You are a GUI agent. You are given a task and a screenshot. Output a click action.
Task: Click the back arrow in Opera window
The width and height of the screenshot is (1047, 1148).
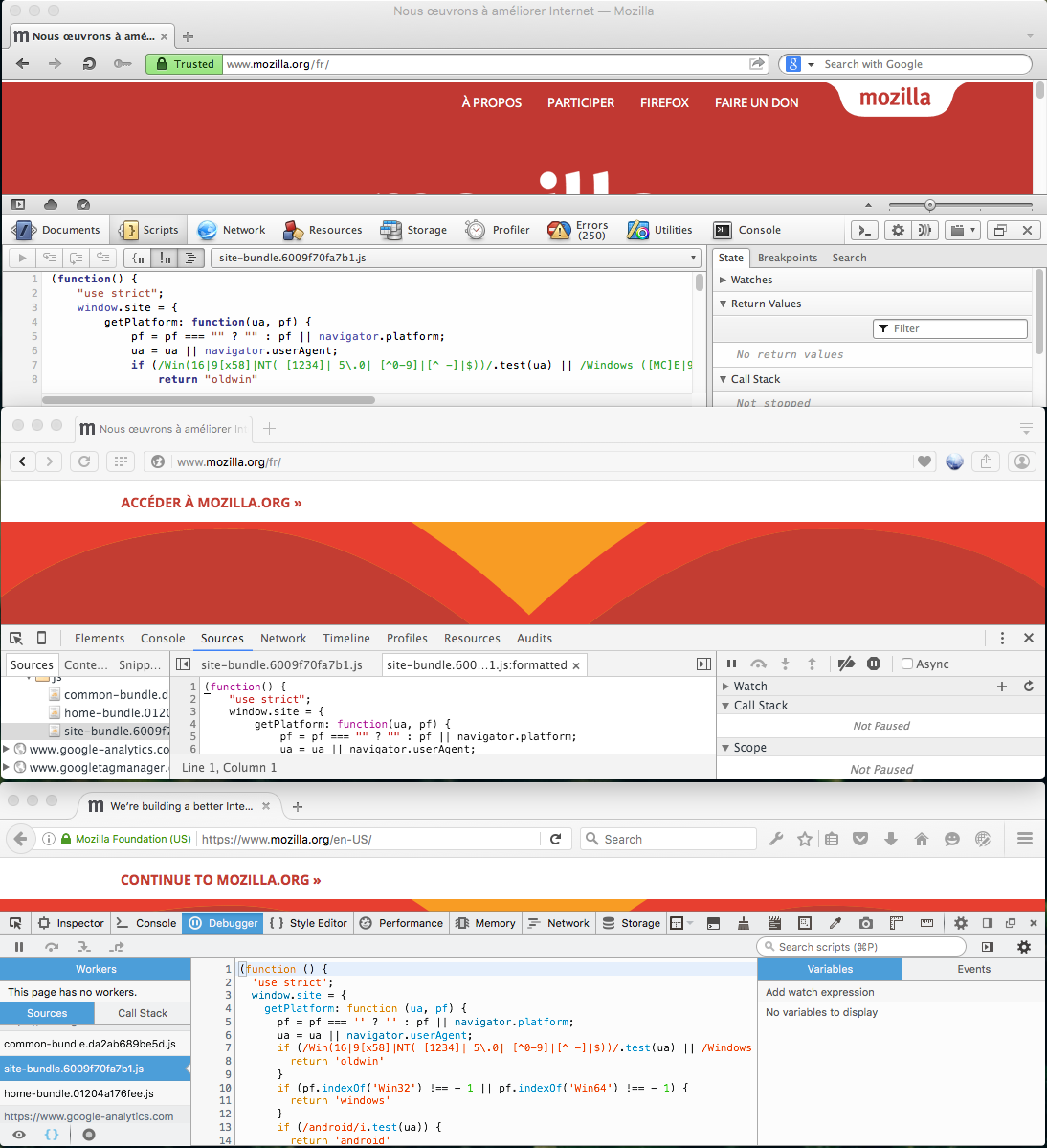tap(23, 64)
